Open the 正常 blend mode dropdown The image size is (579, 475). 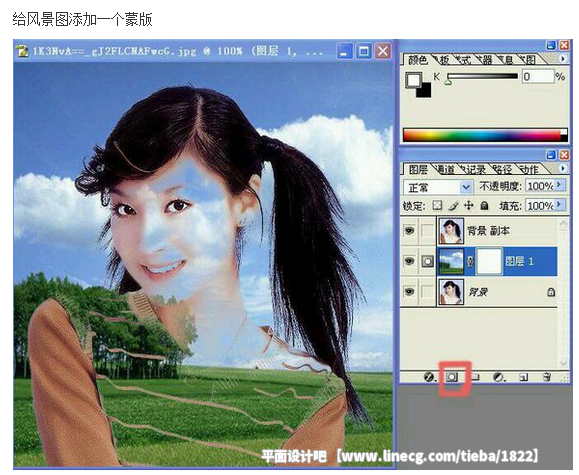tap(438, 187)
